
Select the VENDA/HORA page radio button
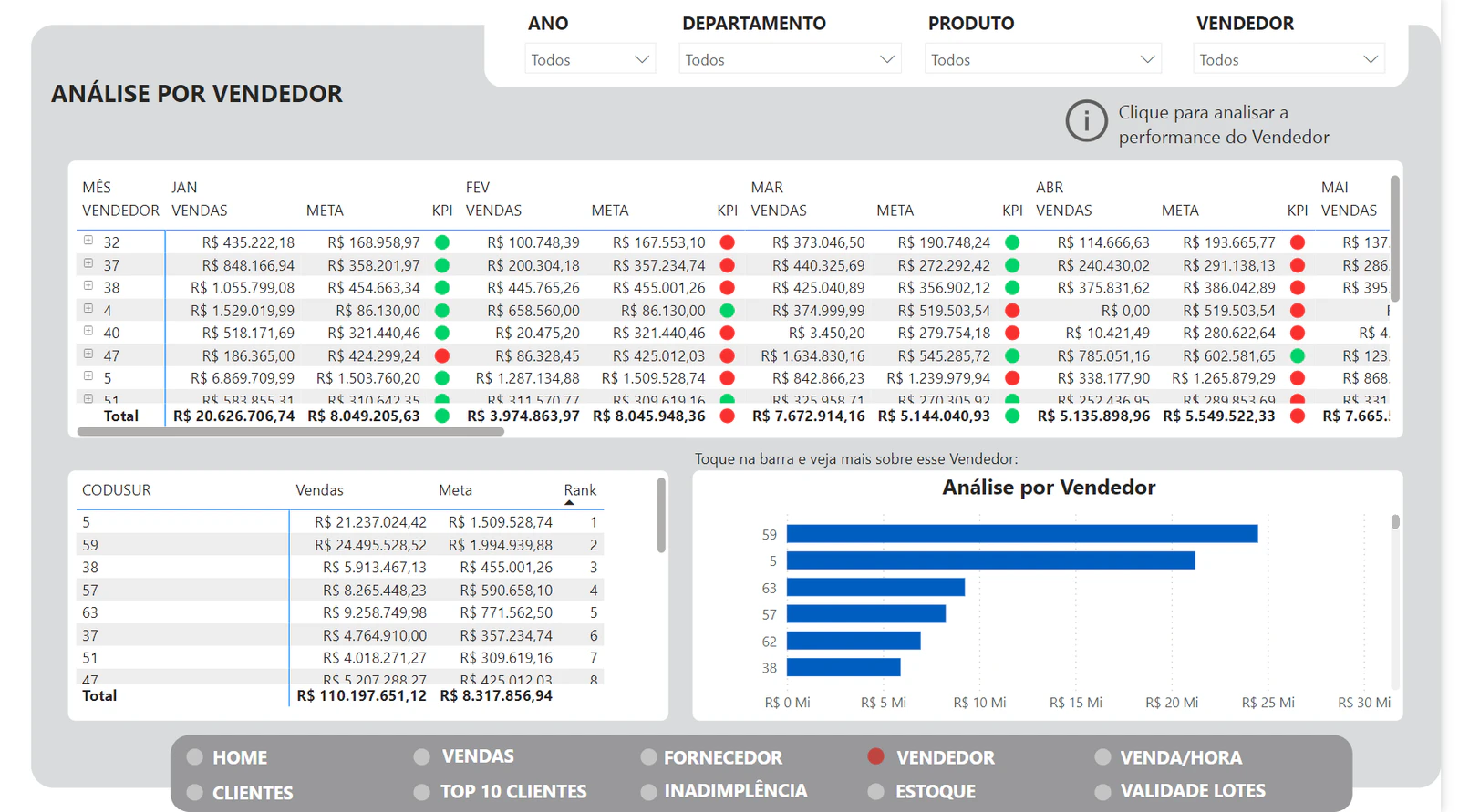point(1102,756)
